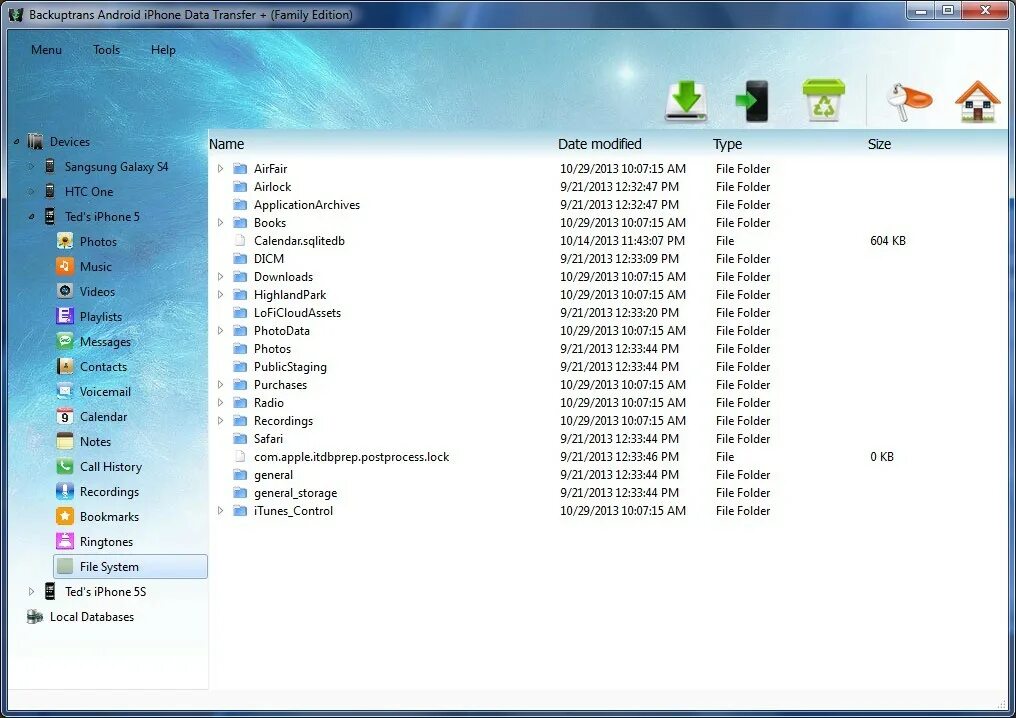The width and height of the screenshot is (1016, 718).
Task: Select the LoFiCloudAssets folder
Action: pos(297,312)
